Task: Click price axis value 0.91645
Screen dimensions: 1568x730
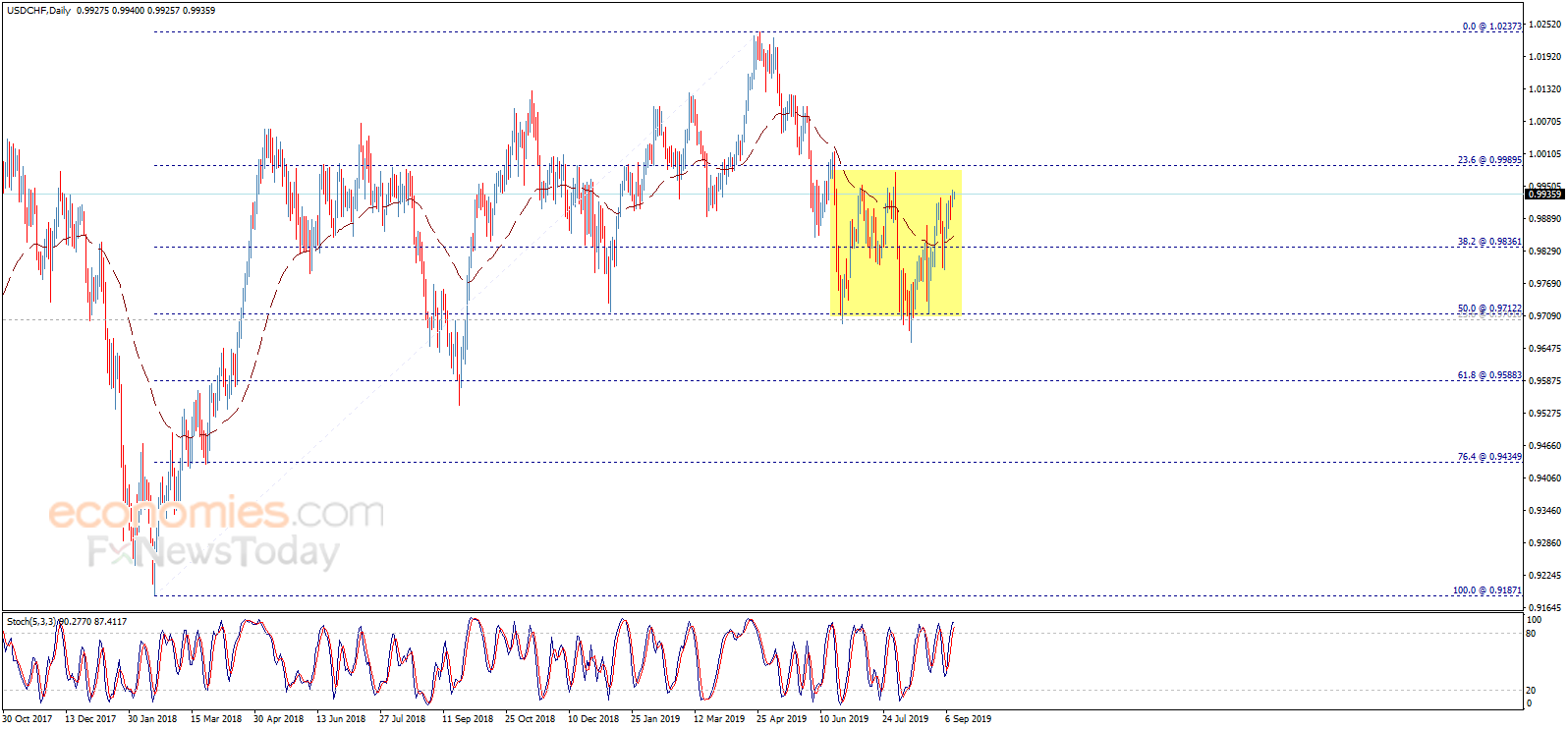Action: click(1544, 608)
